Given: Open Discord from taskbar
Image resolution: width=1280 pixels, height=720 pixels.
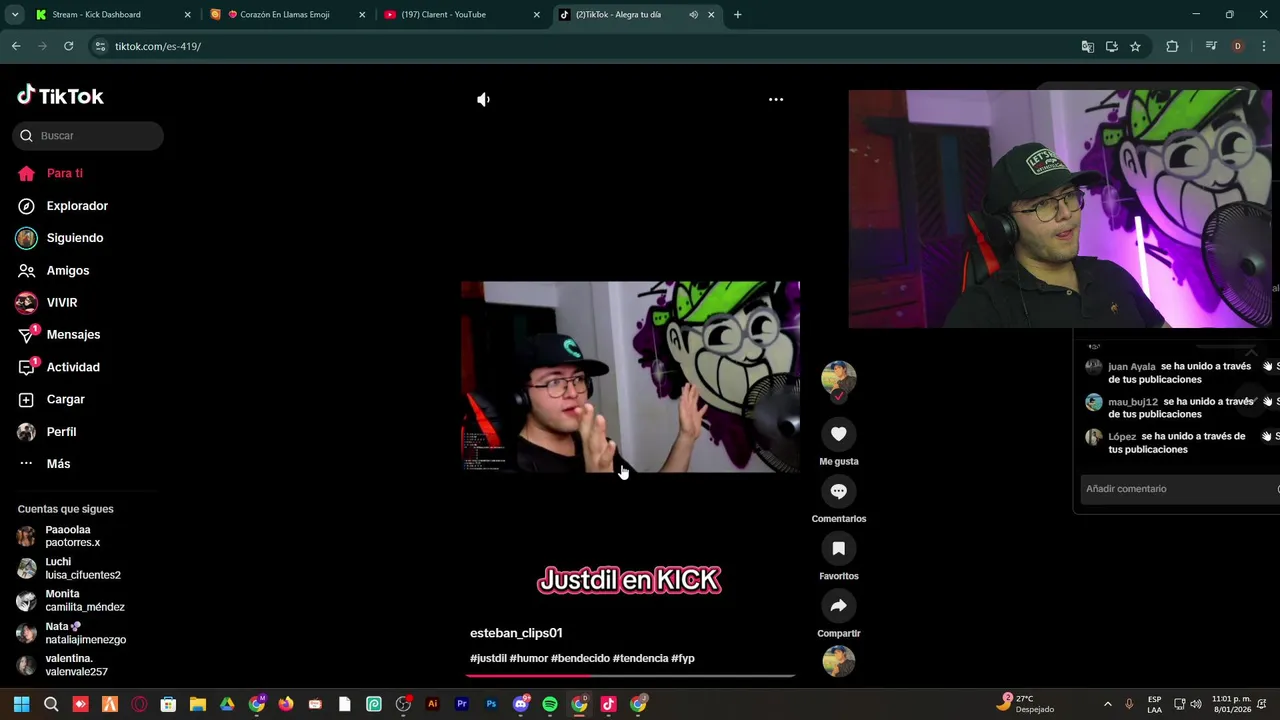Looking at the screenshot, I should [x=520, y=704].
